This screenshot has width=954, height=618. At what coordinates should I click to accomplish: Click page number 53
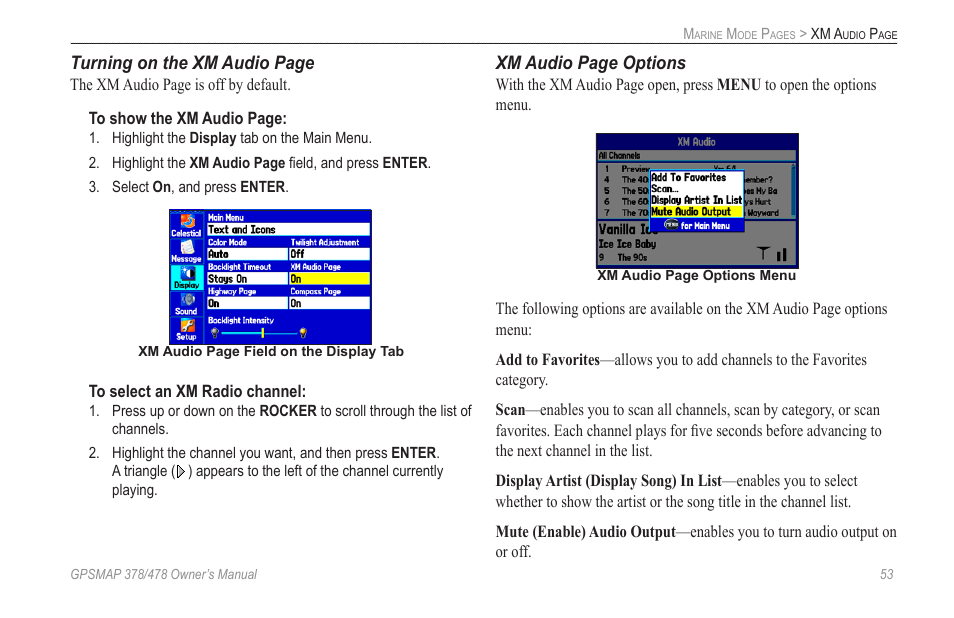click(886, 574)
